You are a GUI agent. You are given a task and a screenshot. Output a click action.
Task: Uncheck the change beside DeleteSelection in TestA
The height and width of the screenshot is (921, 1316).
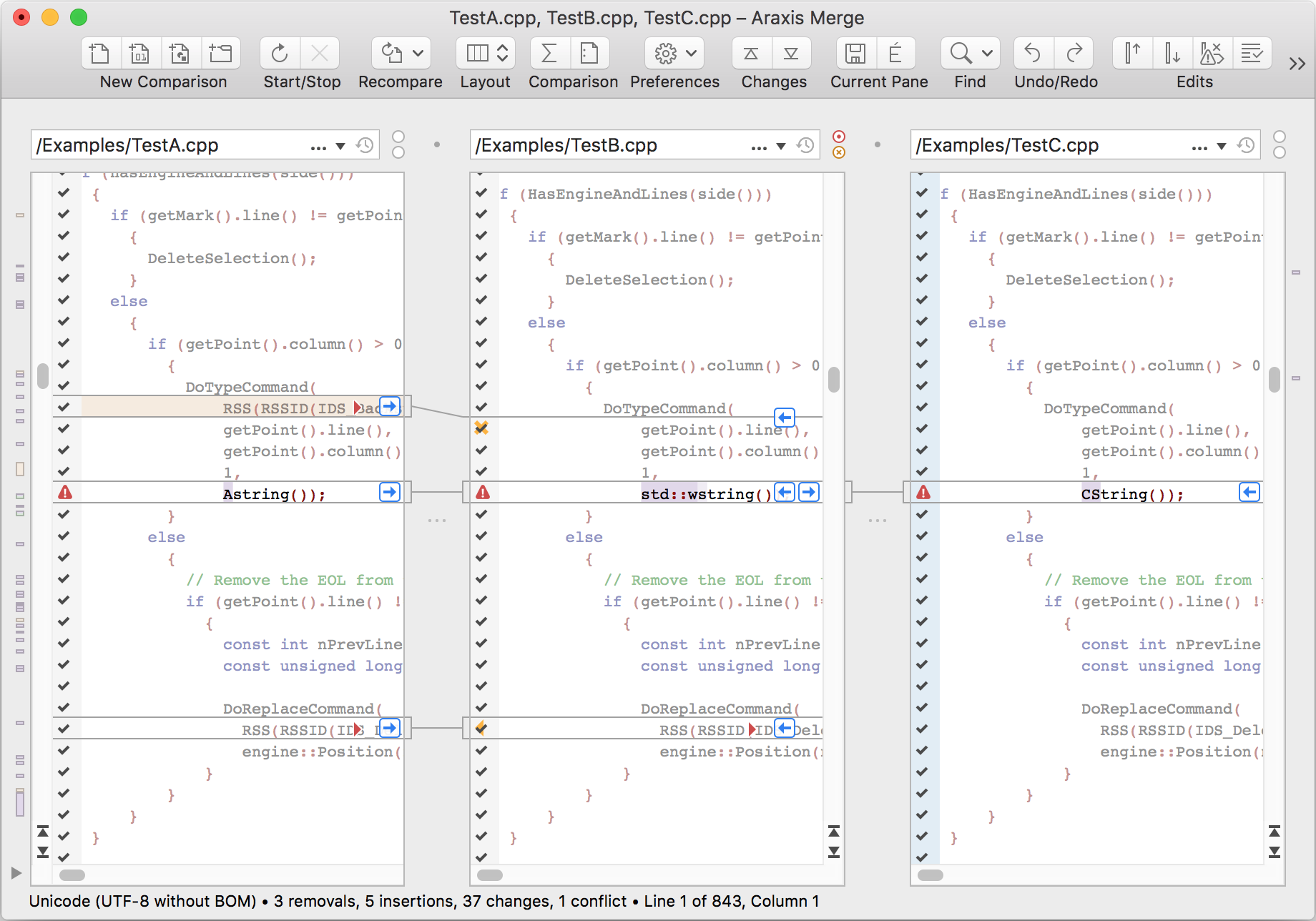pos(63,257)
